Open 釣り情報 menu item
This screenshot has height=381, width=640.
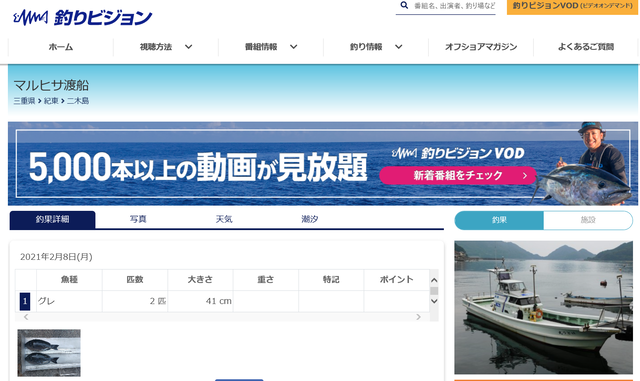(366, 47)
